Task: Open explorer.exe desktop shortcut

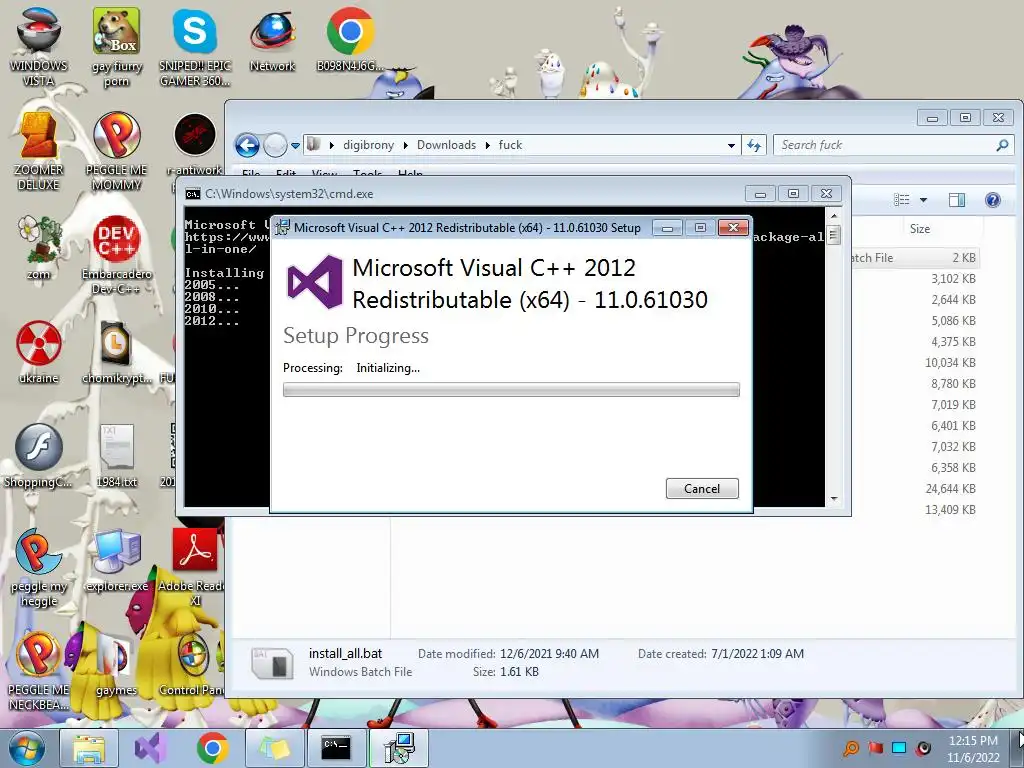Action: click(x=116, y=560)
